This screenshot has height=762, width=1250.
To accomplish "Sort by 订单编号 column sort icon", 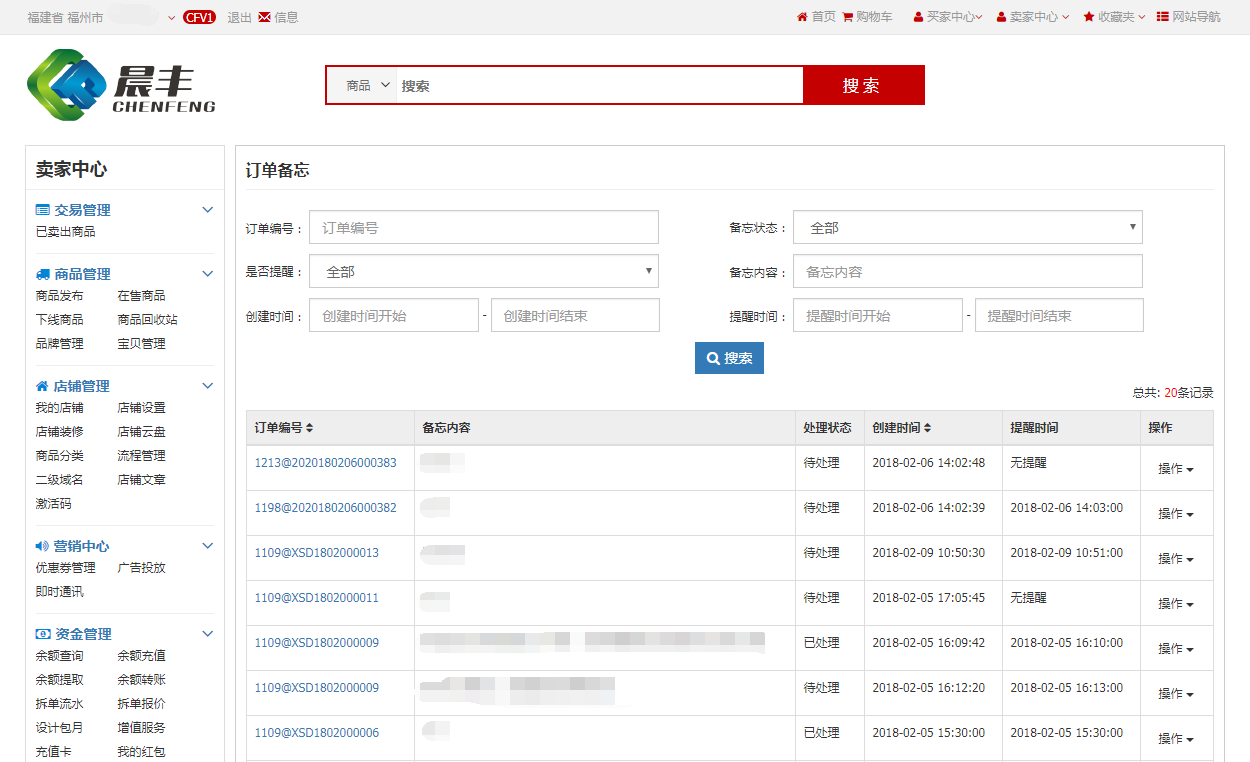I will (310, 428).
